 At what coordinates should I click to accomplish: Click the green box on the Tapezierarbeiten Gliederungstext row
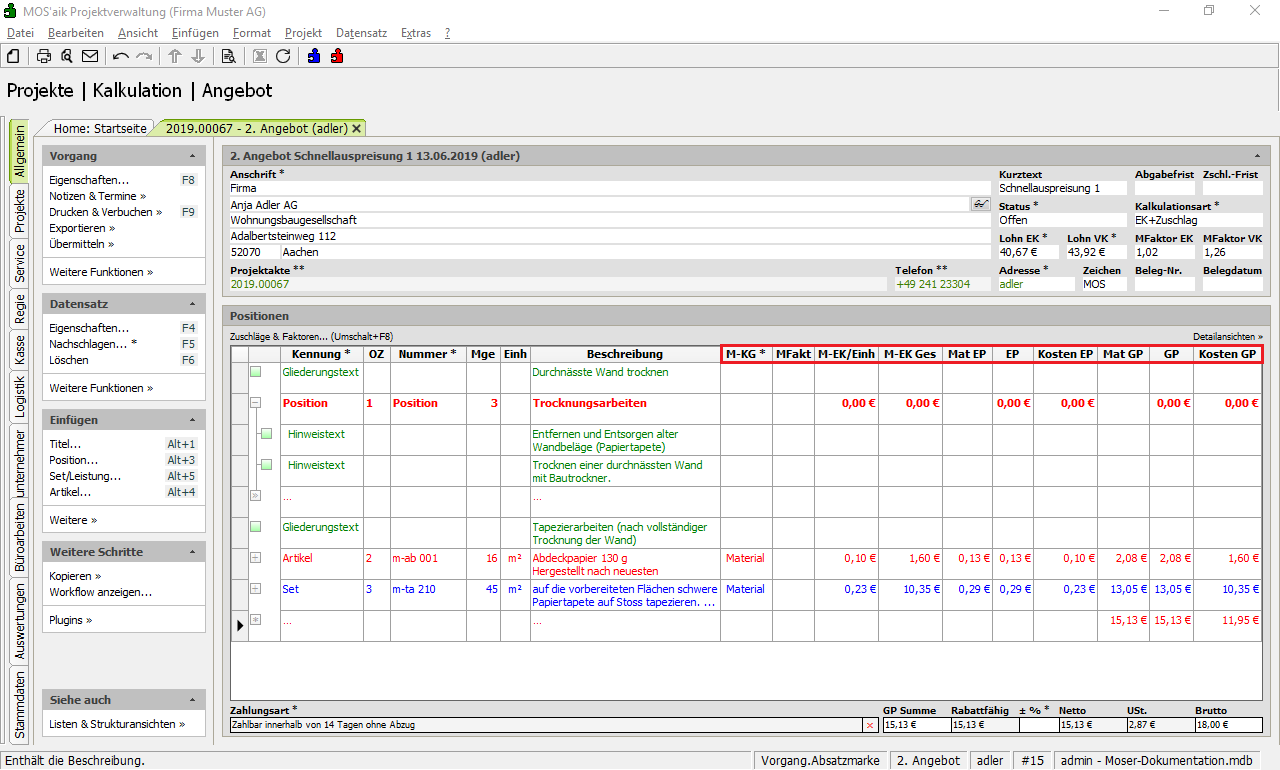click(256, 527)
